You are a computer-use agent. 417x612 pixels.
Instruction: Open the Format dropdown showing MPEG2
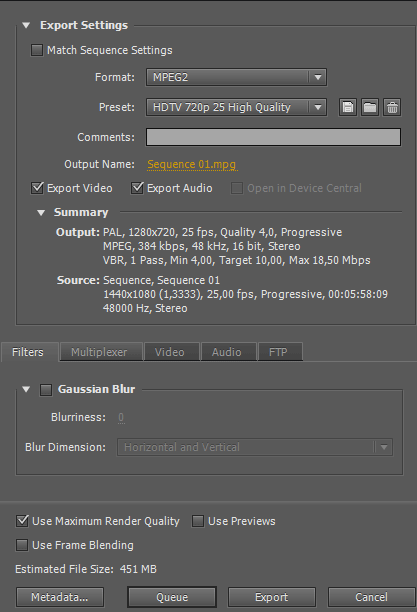coord(236,77)
